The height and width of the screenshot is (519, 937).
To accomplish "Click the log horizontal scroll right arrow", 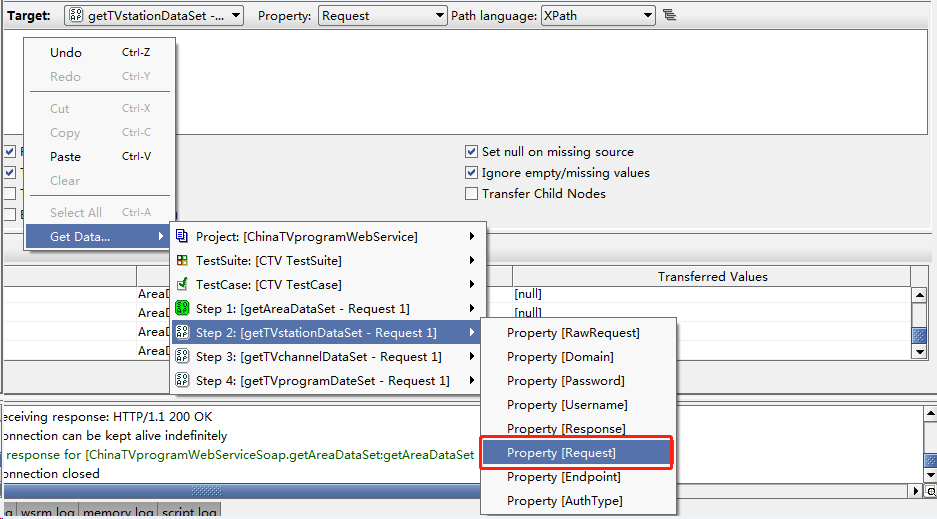I will (916, 491).
